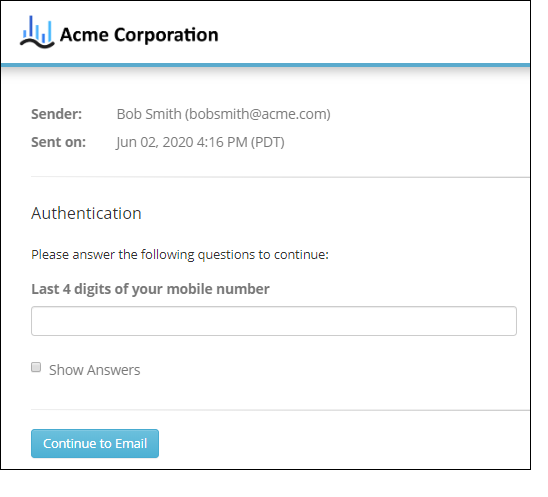Click the Acme Corporation logo icon
Screen dimensions: 548x497
click(37, 32)
